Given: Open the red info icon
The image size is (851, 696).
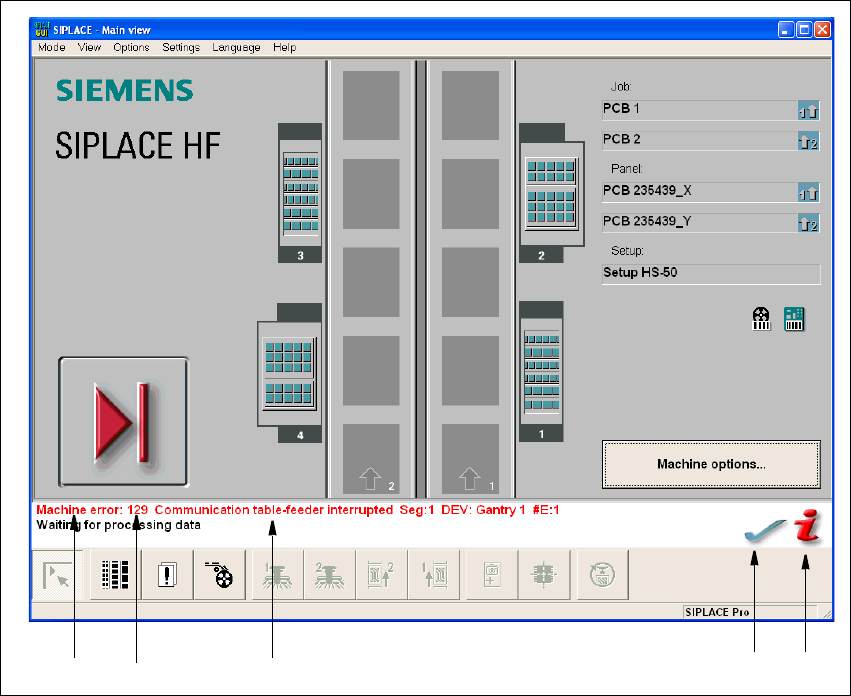Looking at the screenshot, I should point(807,526).
